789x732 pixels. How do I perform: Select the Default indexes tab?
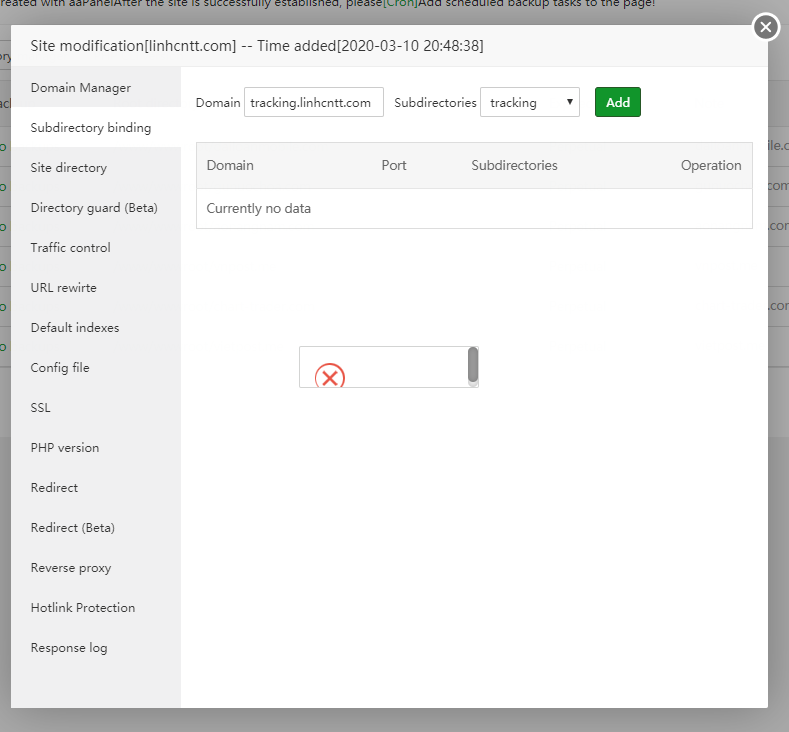[x=75, y=328]
